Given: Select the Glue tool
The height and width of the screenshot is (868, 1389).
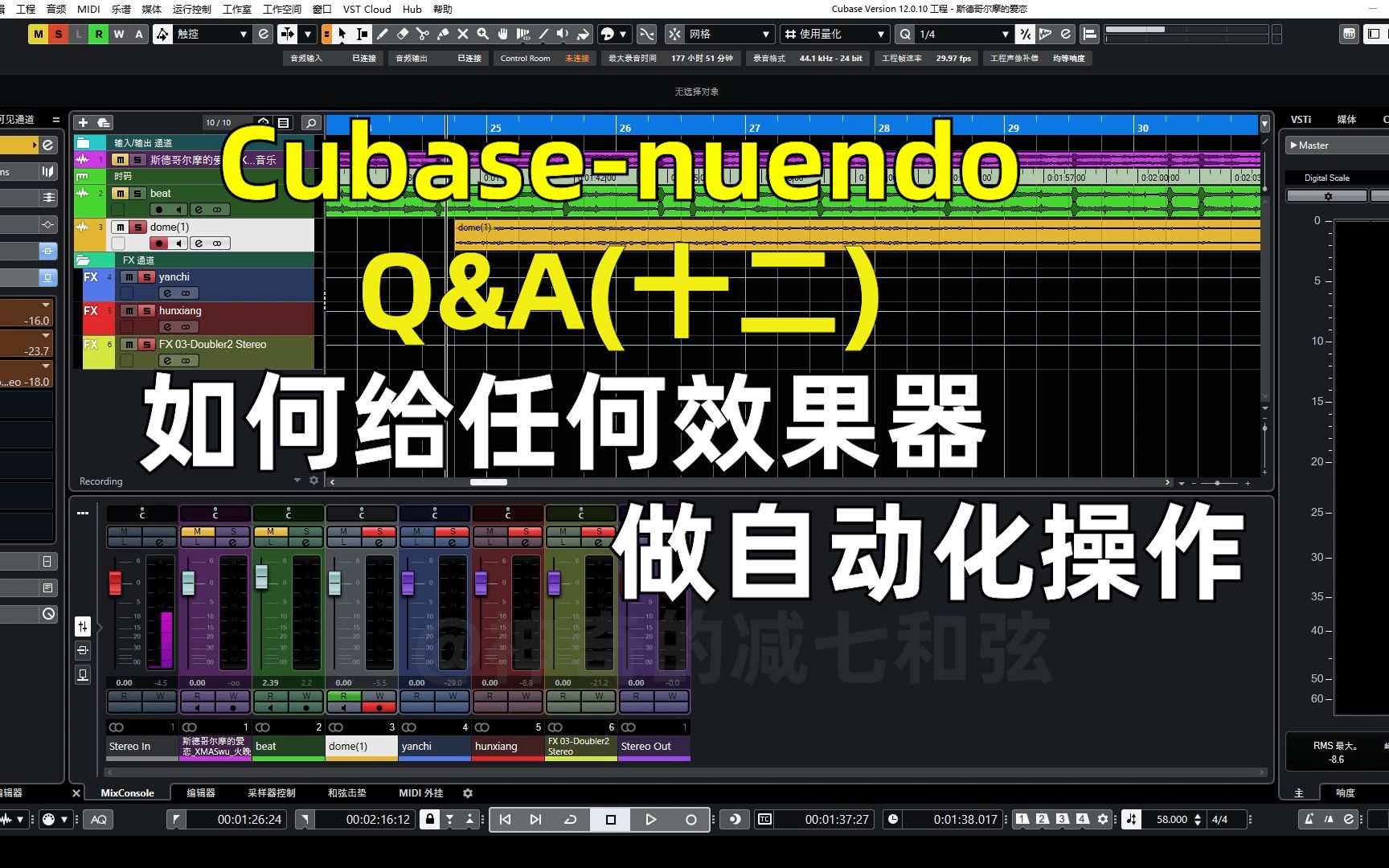Looking at the screenshot, I should pos(443,34).
